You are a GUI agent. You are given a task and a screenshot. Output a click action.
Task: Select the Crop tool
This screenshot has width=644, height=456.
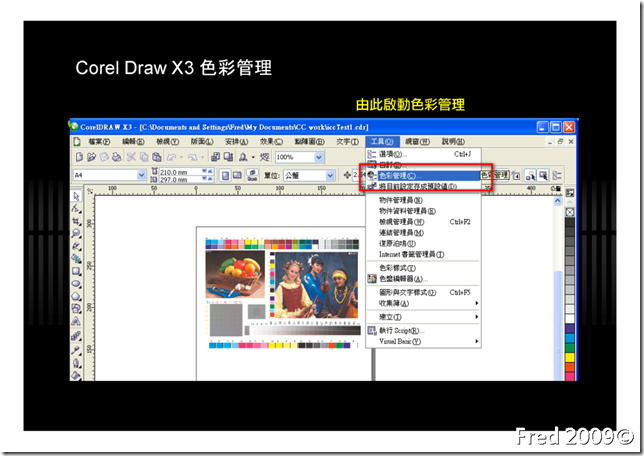[x=76, y=221]
